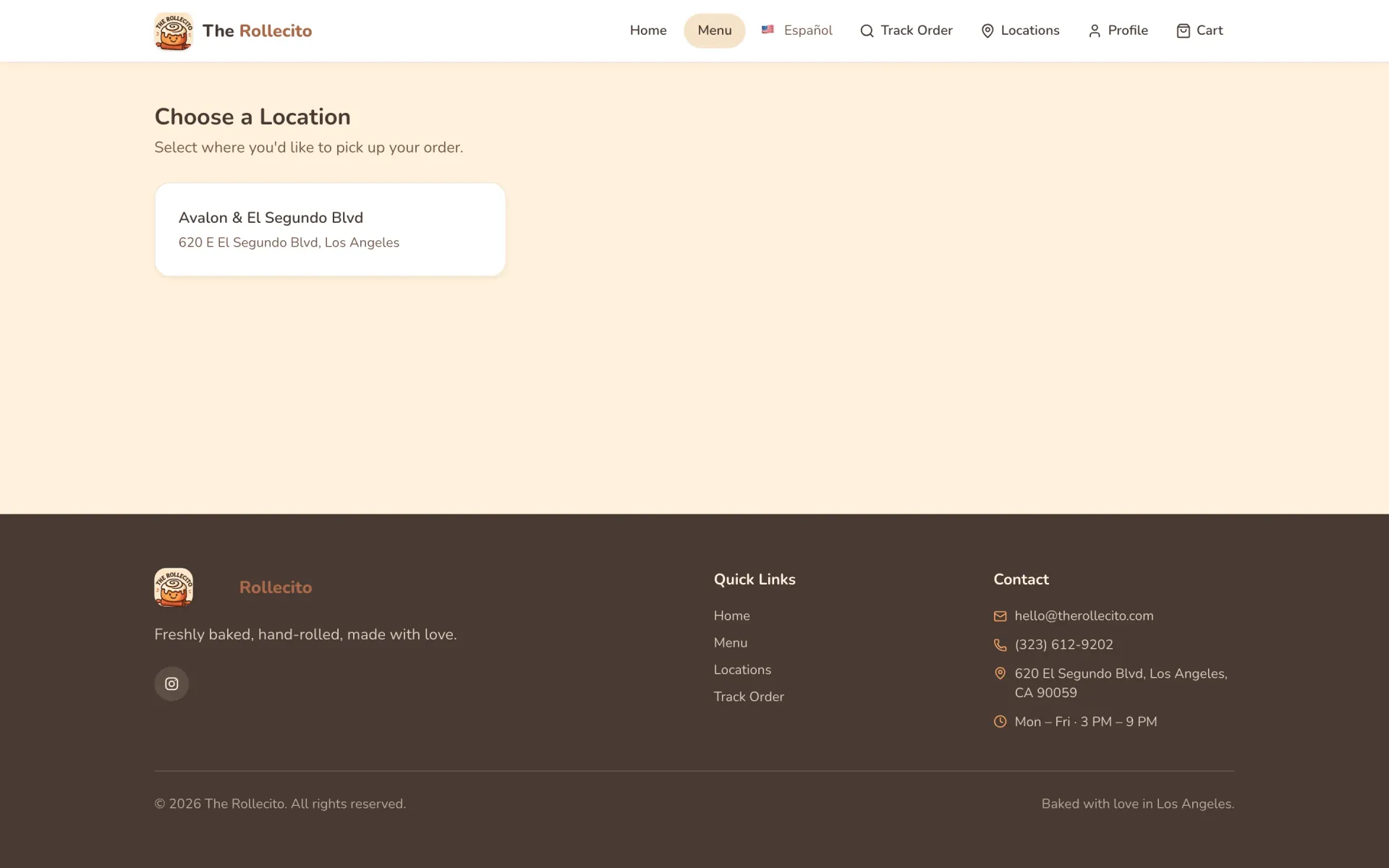Click 'Baked with love in Los Angeles.' text
1389x868 pixels.
pos(1138,804)
